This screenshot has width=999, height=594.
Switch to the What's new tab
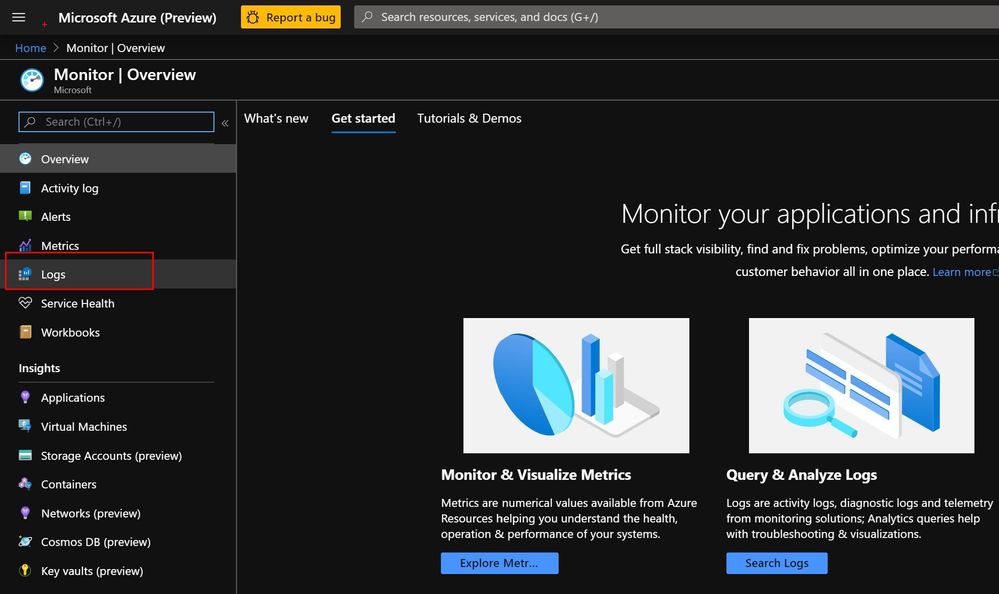[276, 118]
